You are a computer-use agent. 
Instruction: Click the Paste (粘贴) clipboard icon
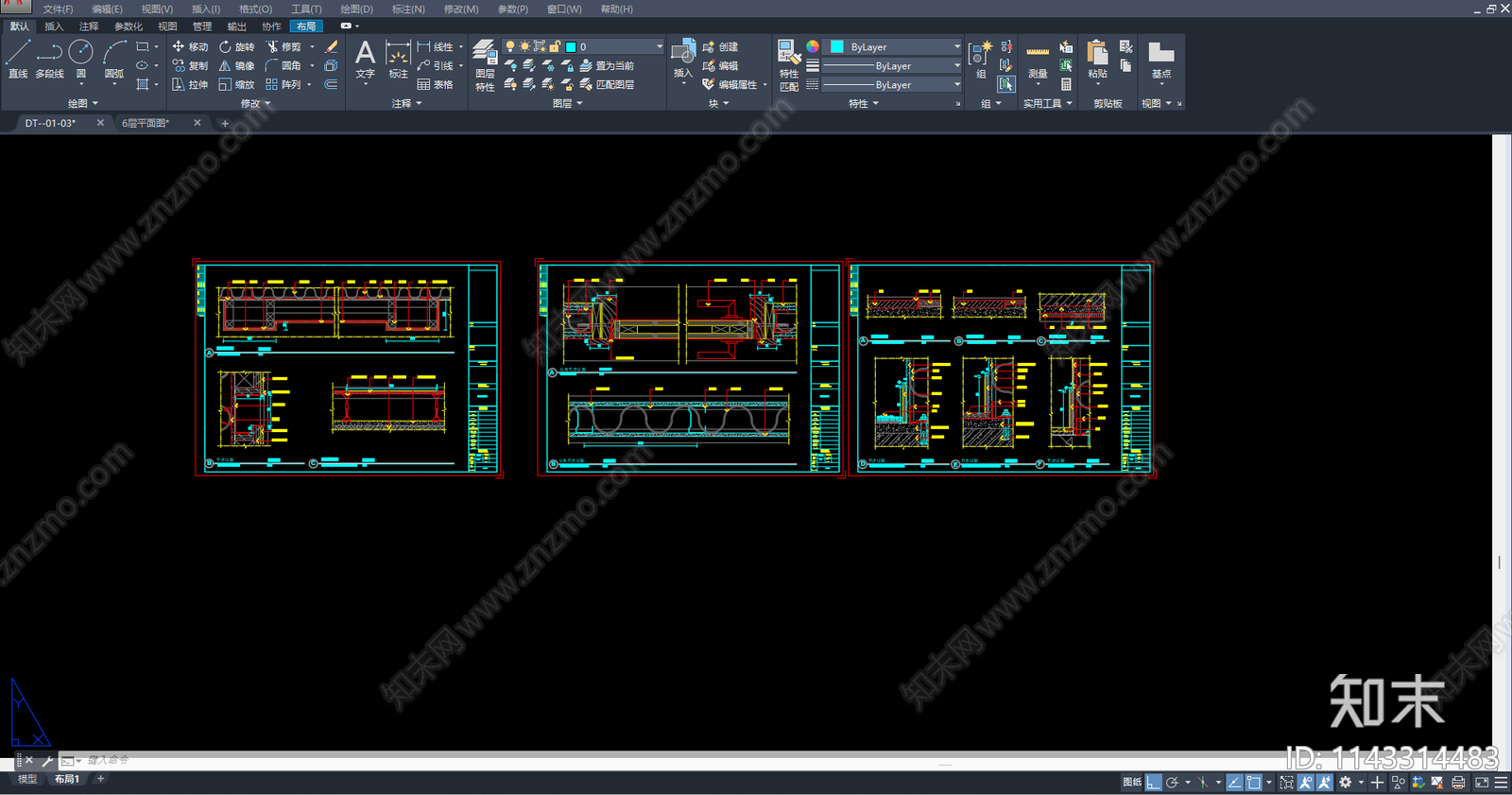tap(1097, 60)
